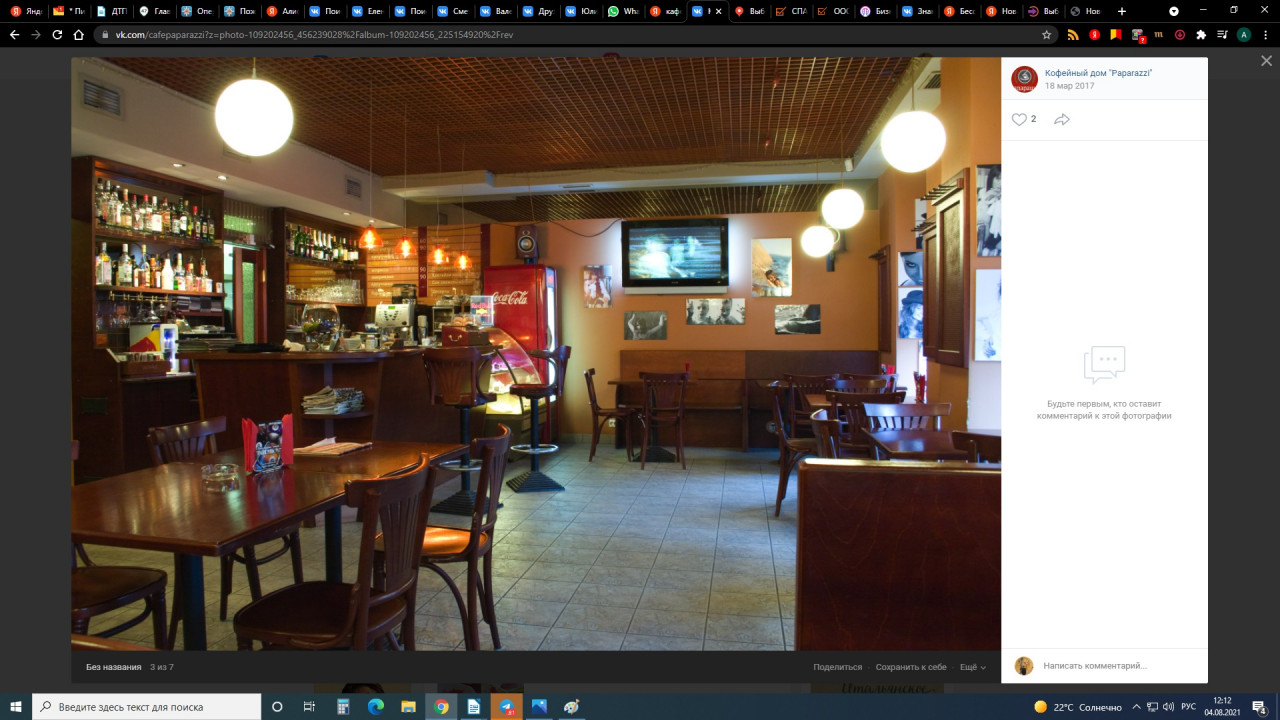Reload the page
Viewport: 1280px width, 720px height.
click(57, 34)
